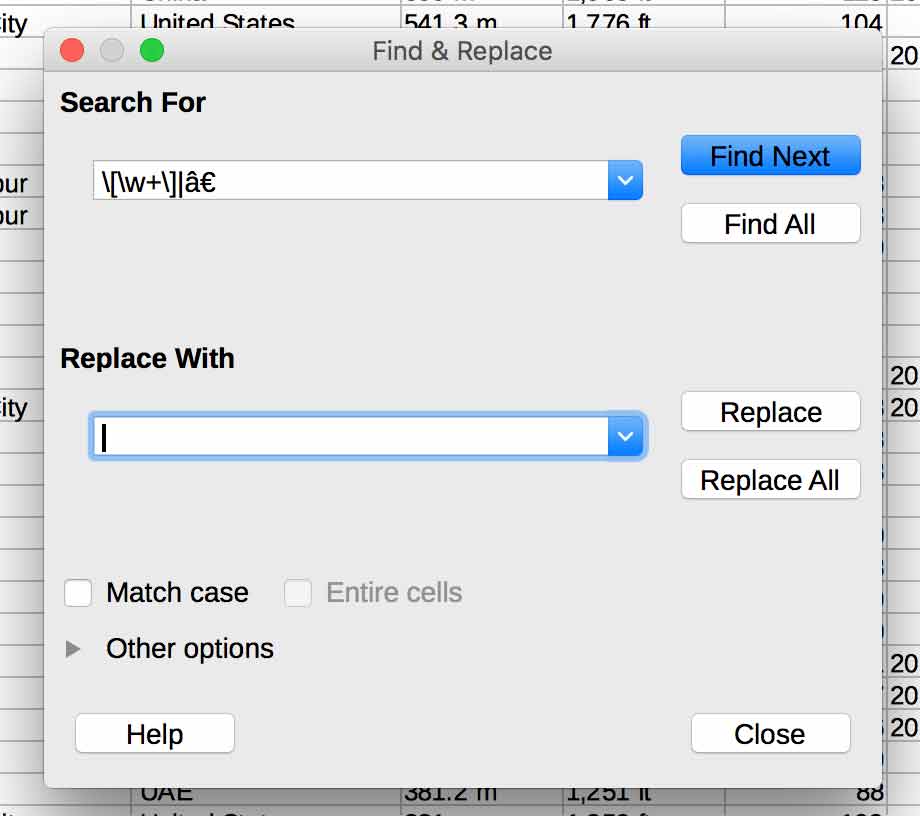Open the Search For history dropdown arrow
Screen dimensions: 920x816
[625, 180]
